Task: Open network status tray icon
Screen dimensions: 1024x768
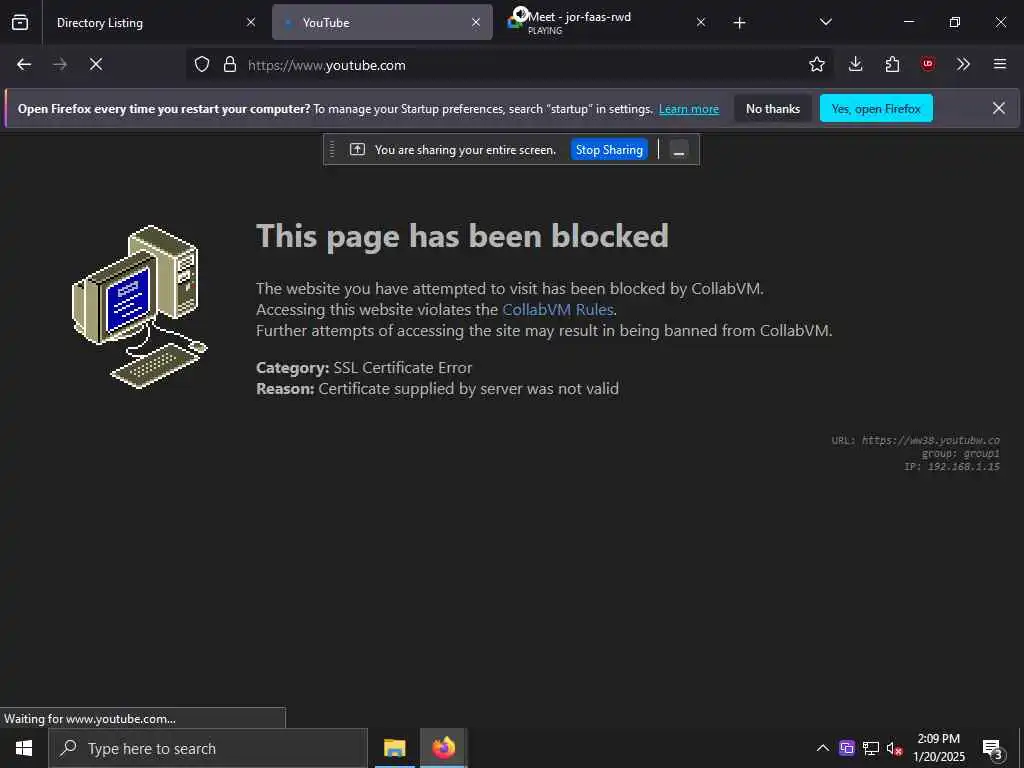Action: point(871,748)
